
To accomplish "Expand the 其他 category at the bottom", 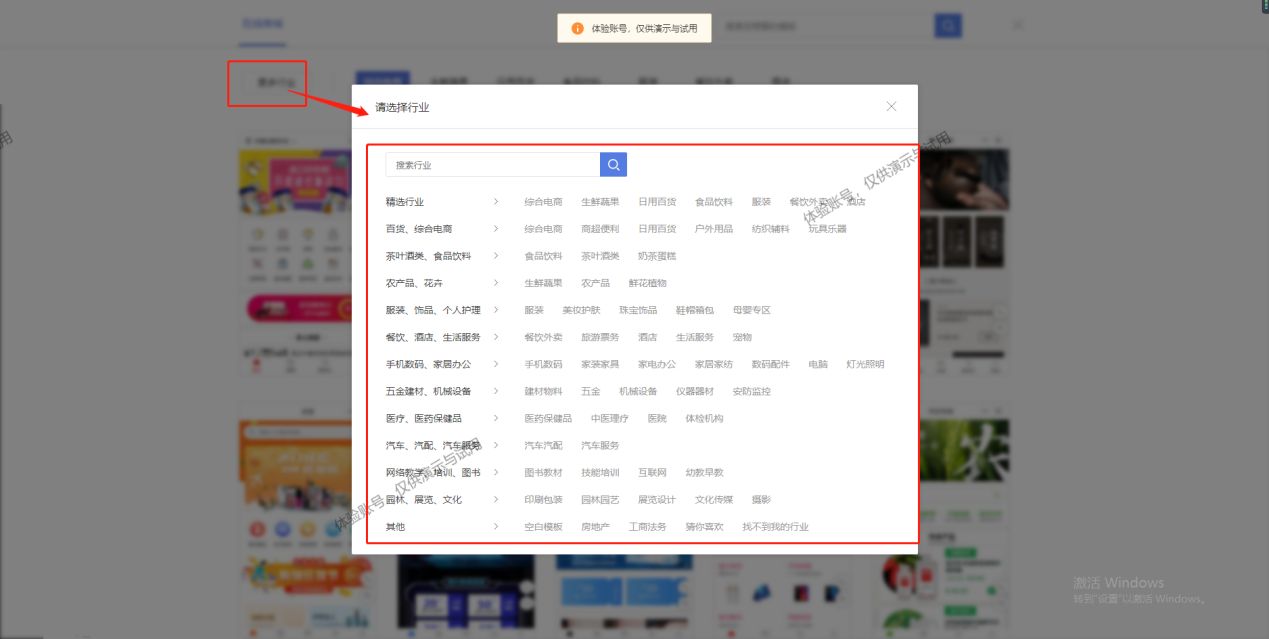I will [x=496, y=526].
